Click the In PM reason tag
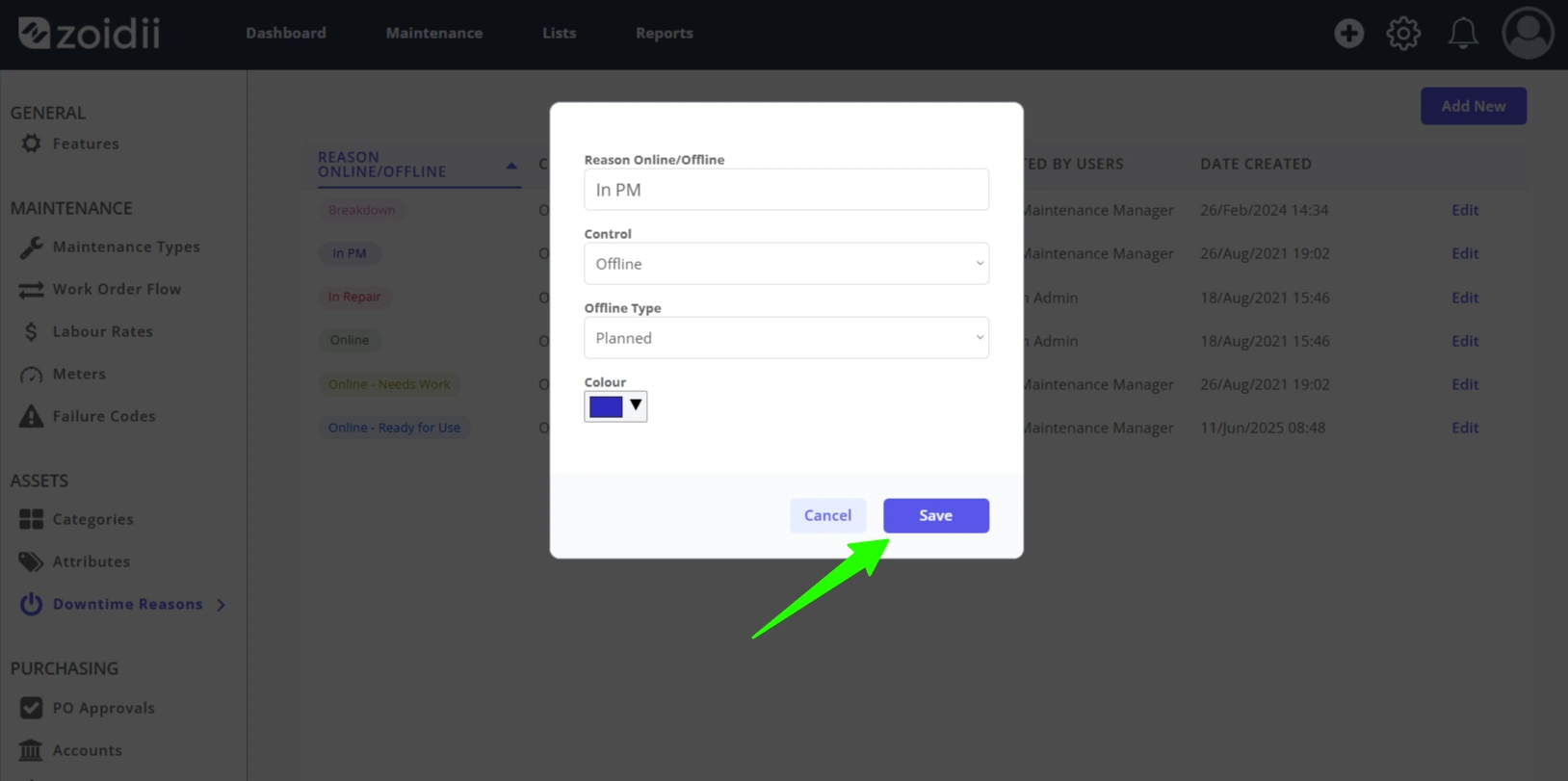Screen dimensions: 1568x781 (349, 253)
